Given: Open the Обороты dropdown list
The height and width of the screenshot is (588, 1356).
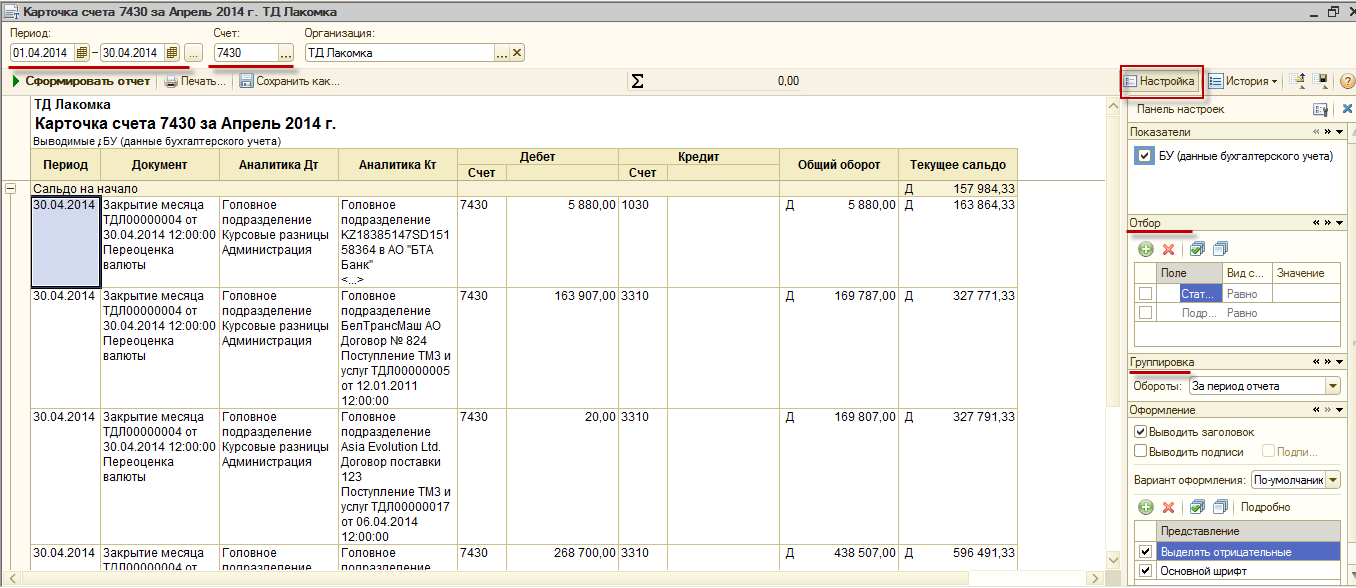Looking at the screenshot, I should point(1332,386).
